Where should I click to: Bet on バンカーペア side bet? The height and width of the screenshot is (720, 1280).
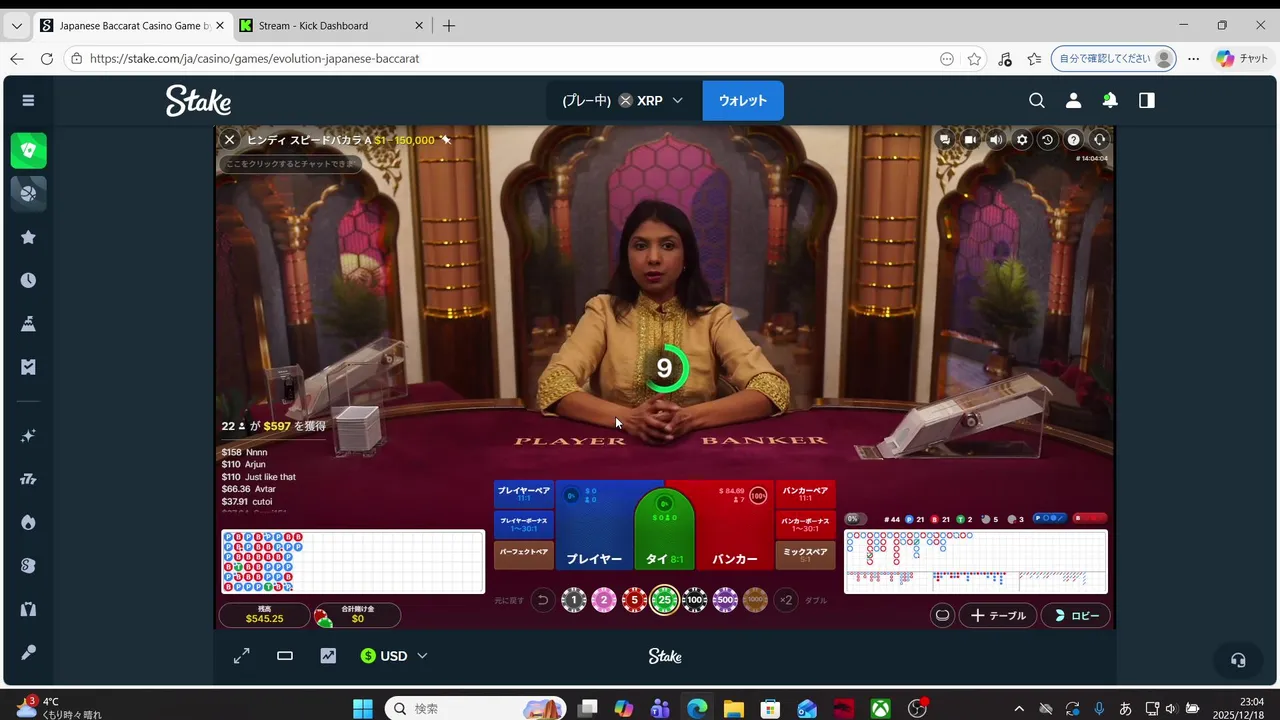[805, 494]
